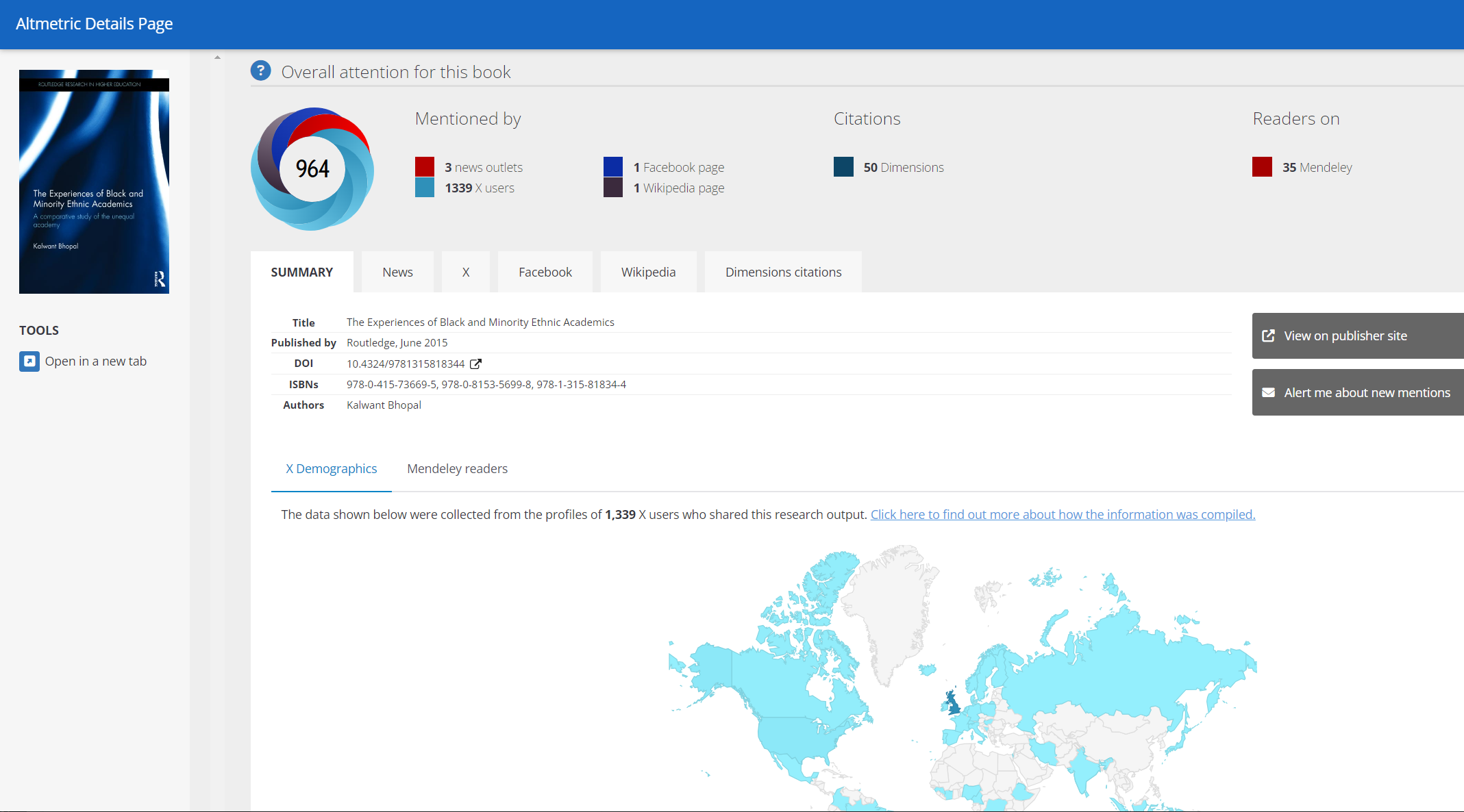1464x812 pixels.
Task: Click View on publisher site button
Action: (1358, 335)
